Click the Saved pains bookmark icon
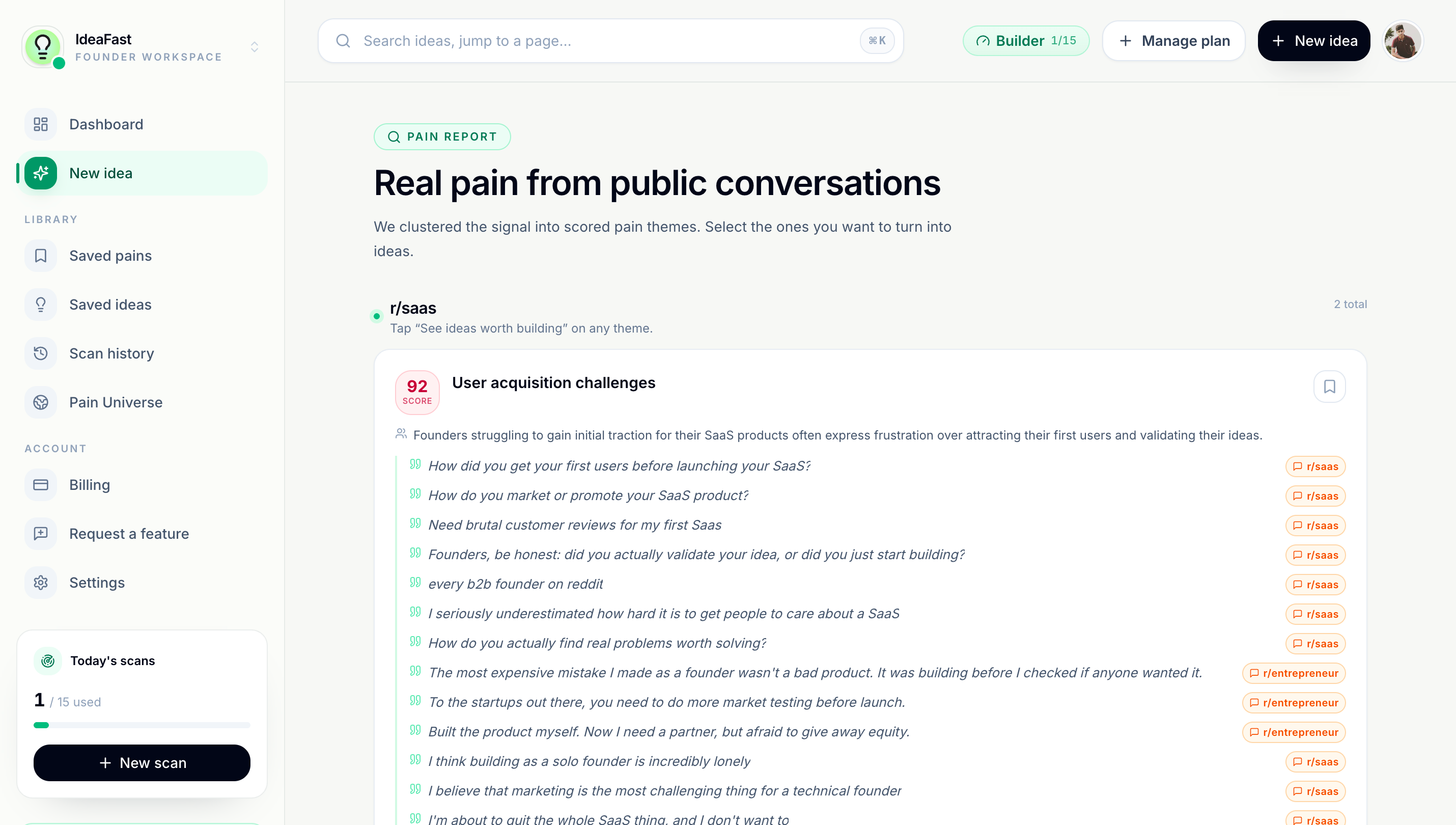1456x825 pixels. click(x=41, y=256)
